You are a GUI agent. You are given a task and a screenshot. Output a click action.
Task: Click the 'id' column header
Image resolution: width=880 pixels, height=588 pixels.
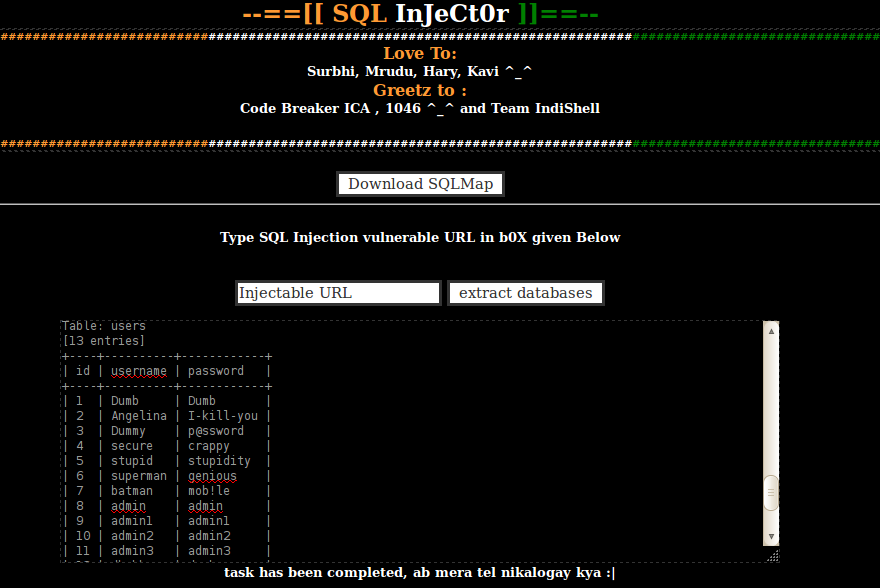click(x=83, y=371)
